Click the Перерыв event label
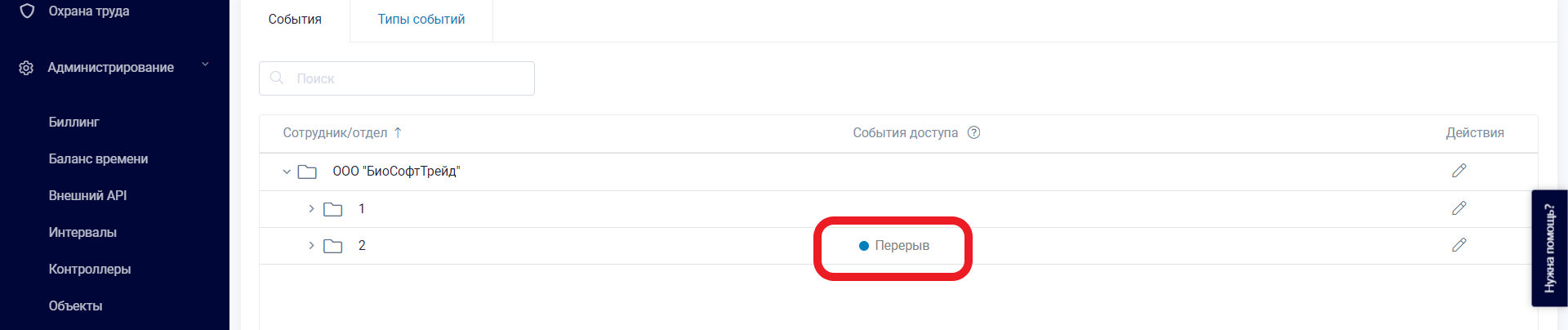This screenshot has width=1568, height=330. pos(902,246)
